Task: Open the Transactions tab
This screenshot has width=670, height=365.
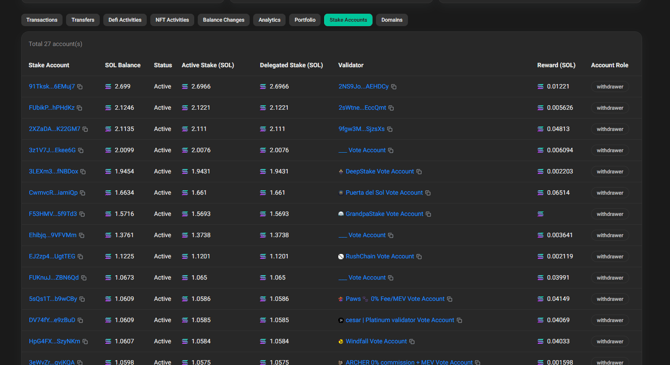Action: (x=42, y=20)
